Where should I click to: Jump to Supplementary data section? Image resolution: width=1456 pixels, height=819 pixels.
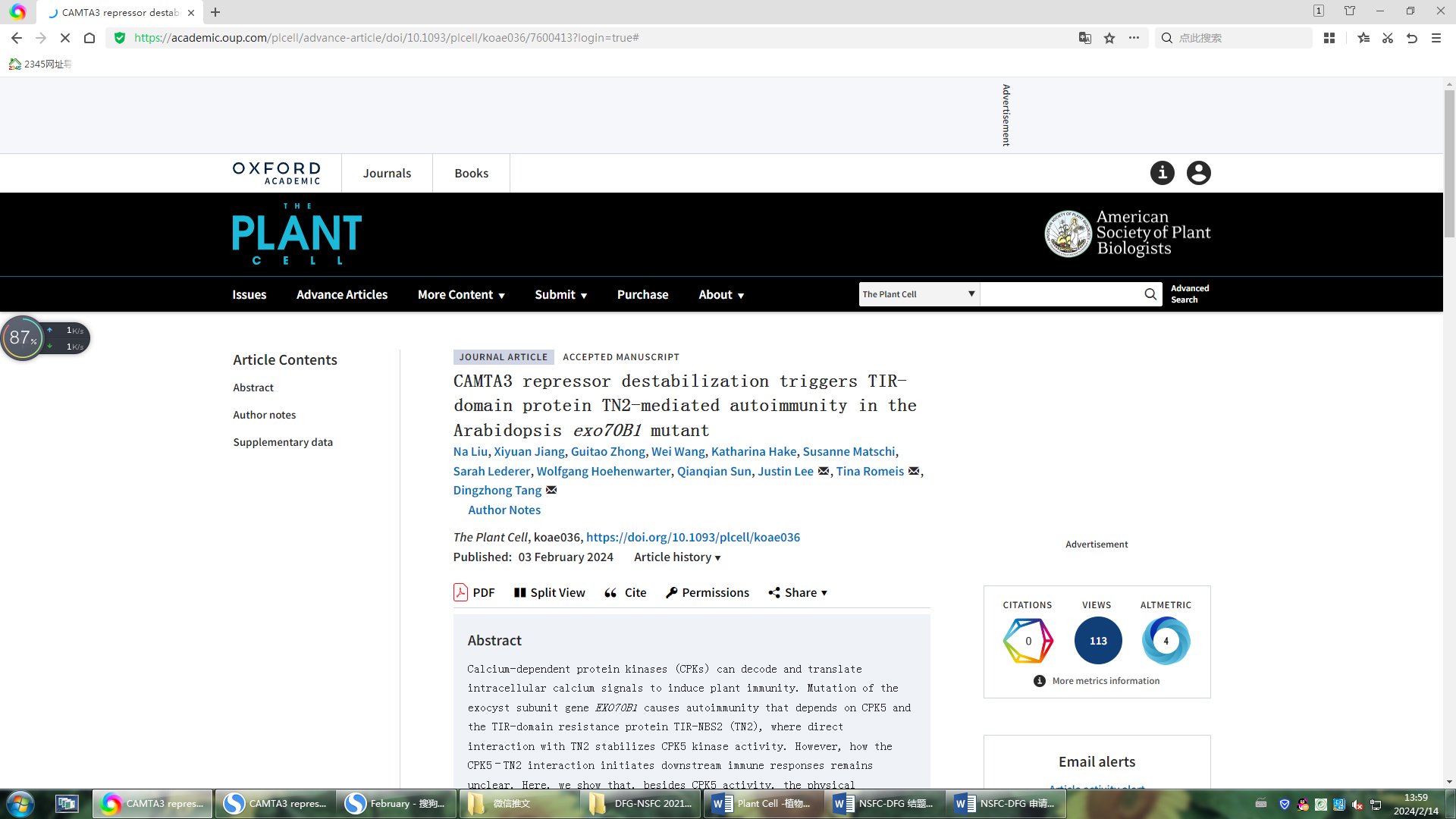click(283, 442)
